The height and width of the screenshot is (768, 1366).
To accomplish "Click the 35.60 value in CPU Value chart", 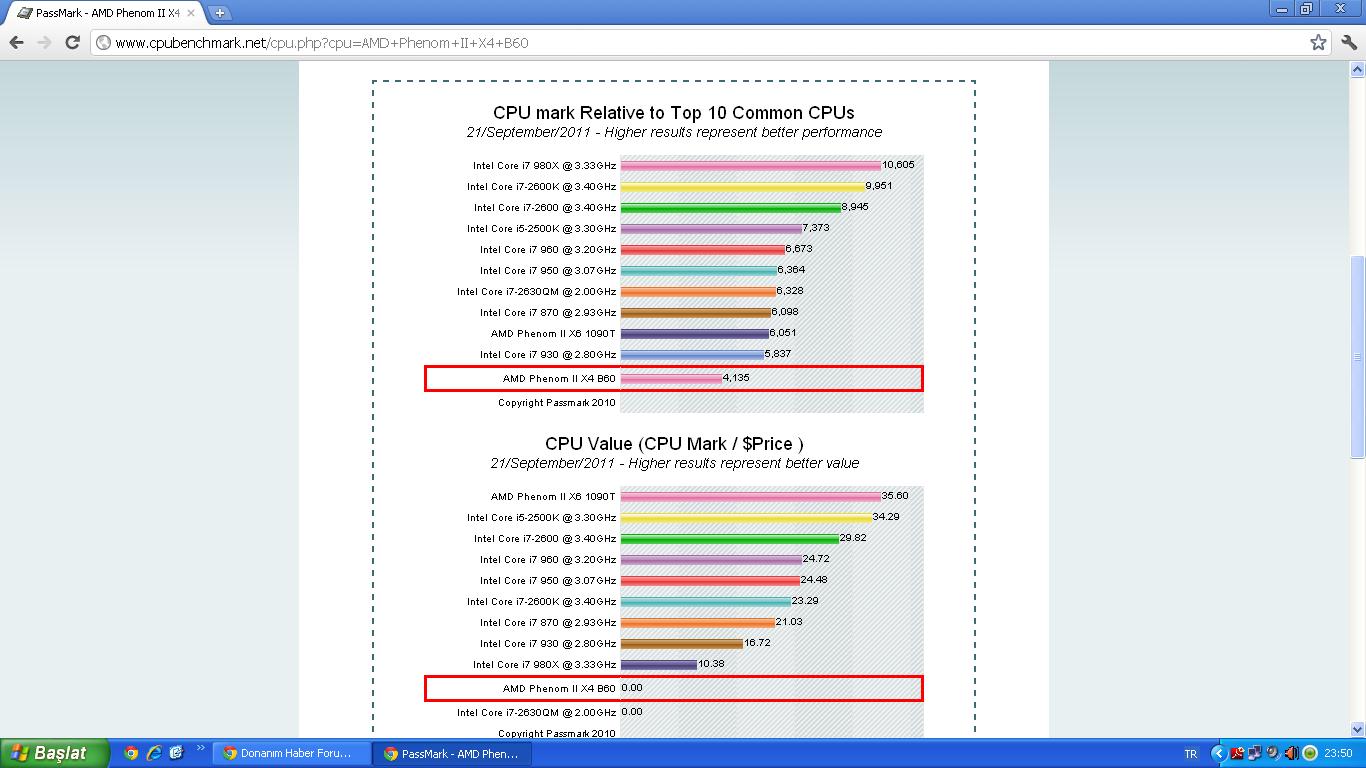I will pos(895,496).
